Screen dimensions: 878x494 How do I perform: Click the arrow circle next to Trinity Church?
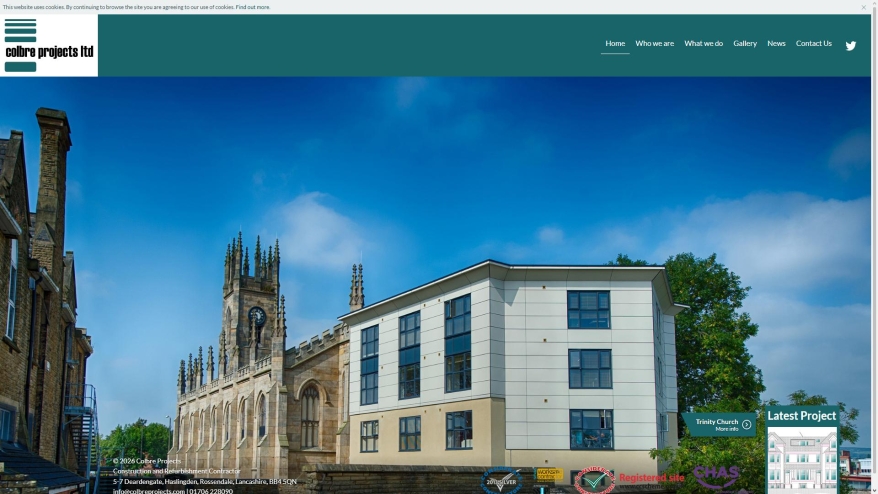[x=746, y=425]
